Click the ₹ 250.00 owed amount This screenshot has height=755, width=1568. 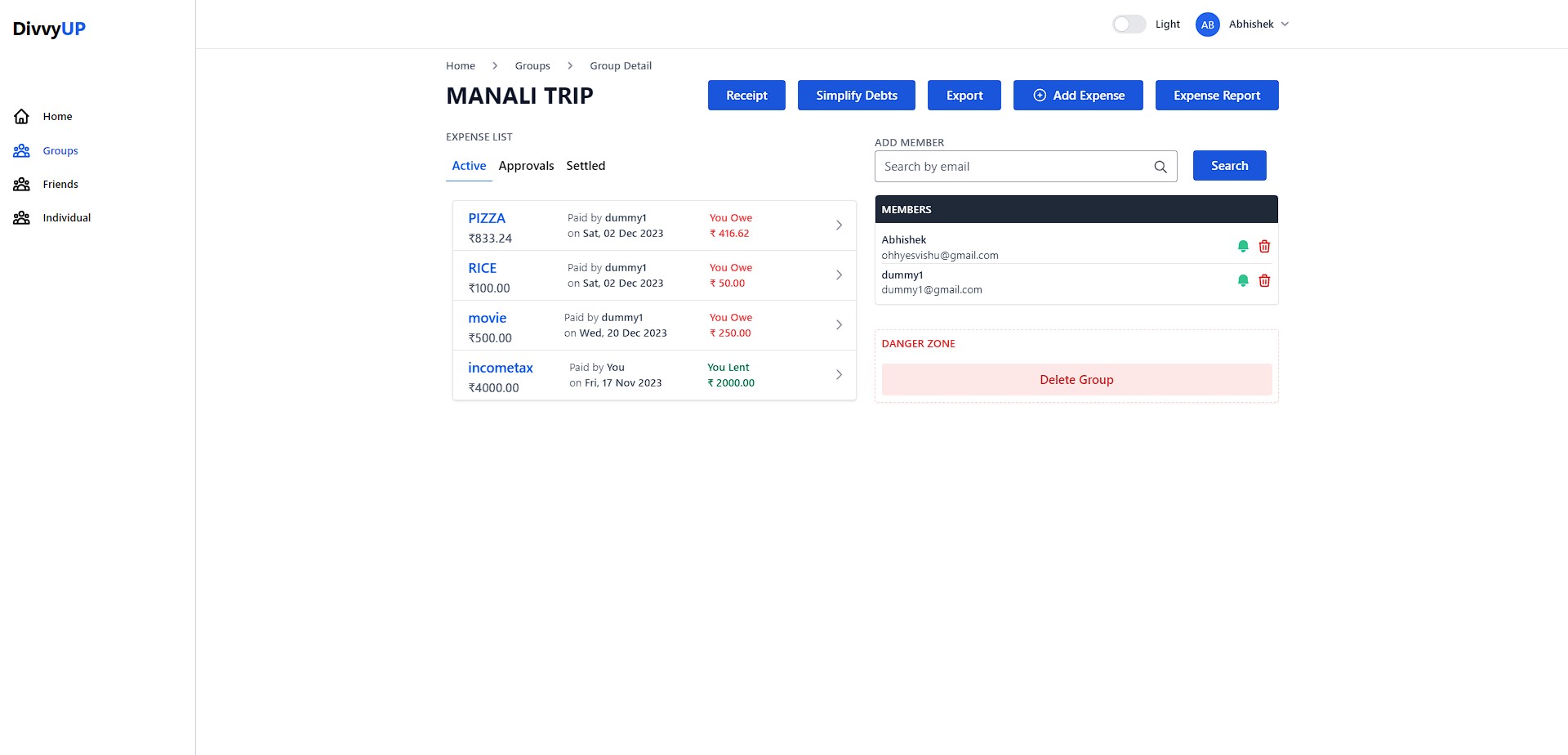tap(730, 333)
